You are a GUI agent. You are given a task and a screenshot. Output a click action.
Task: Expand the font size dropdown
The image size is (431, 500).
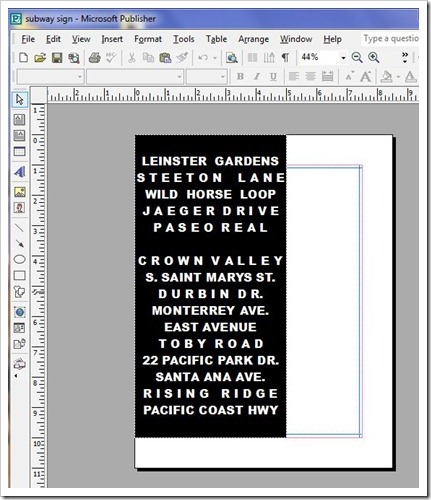pos(223,77)
